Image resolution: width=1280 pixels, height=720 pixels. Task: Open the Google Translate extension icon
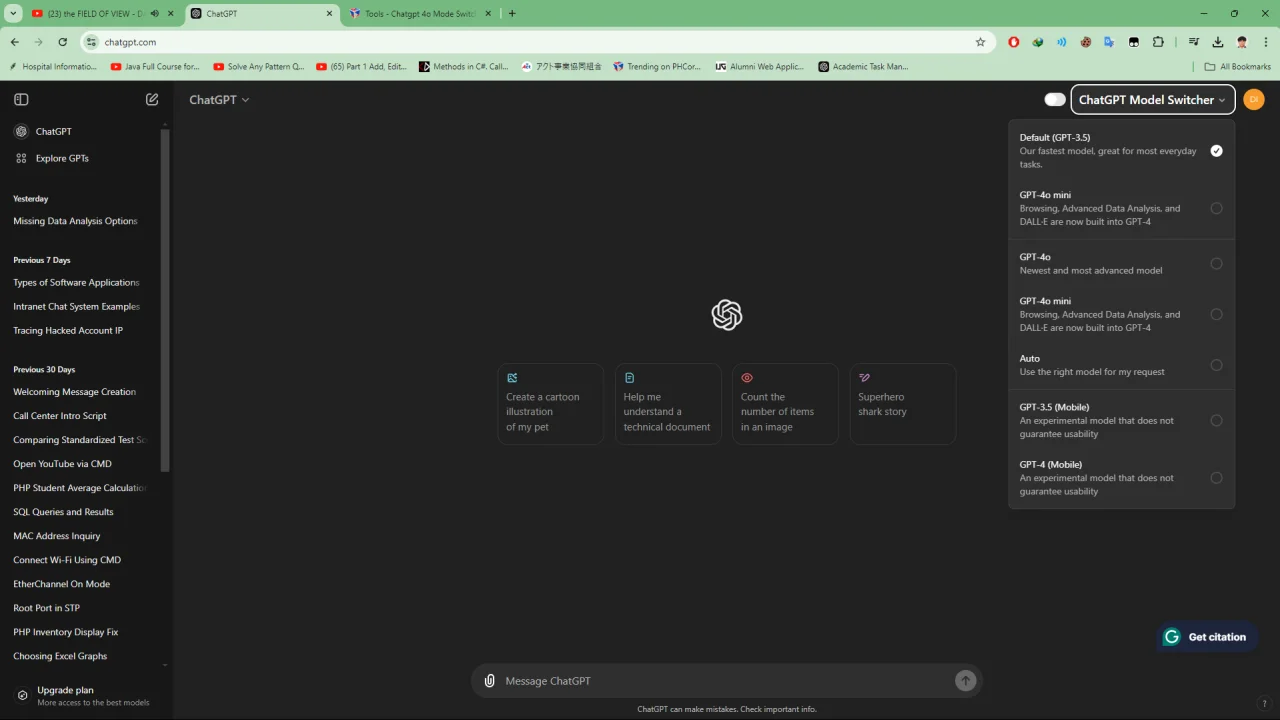[1109, 42]
